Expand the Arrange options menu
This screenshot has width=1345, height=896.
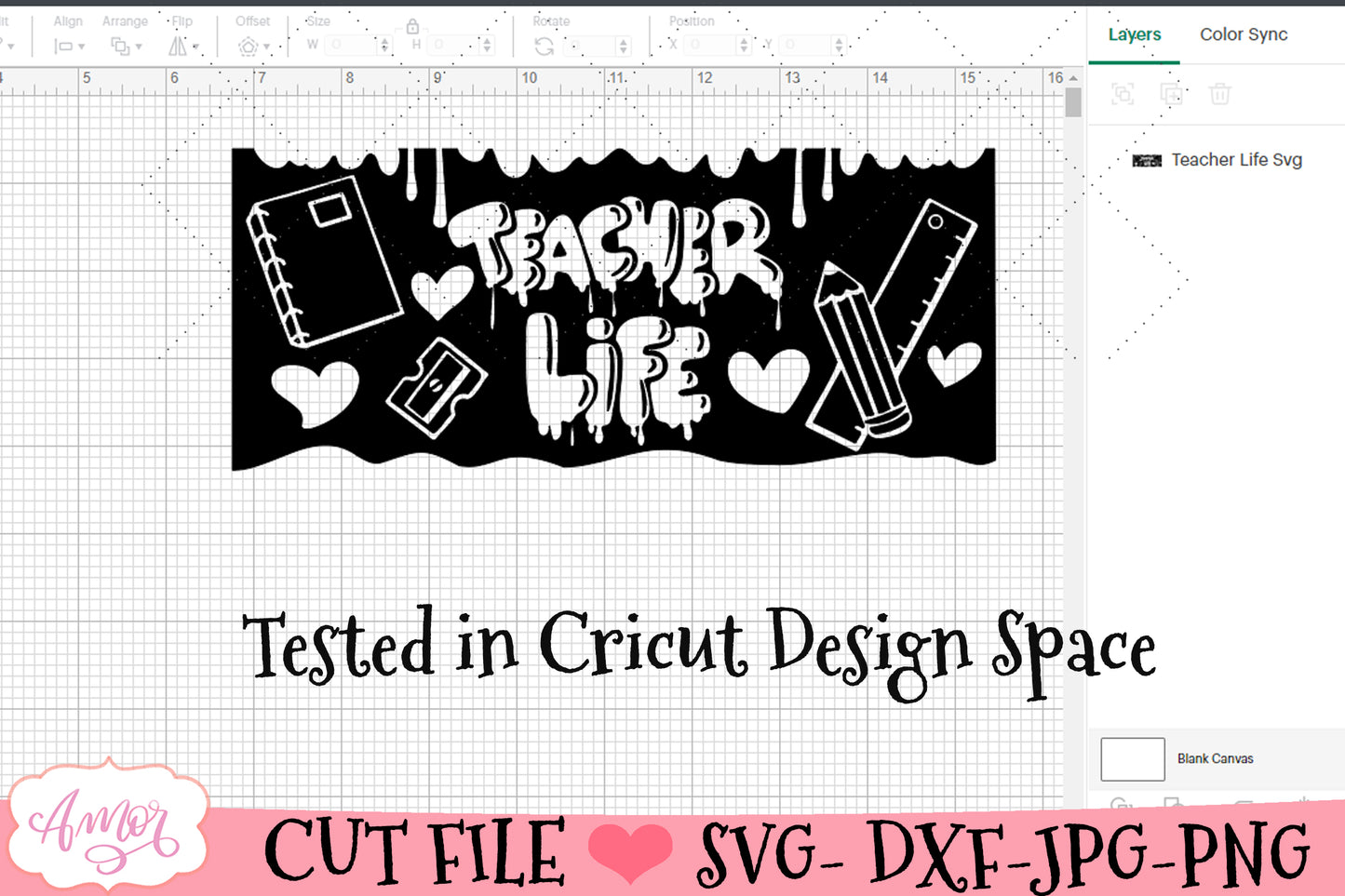click(126, 46)
